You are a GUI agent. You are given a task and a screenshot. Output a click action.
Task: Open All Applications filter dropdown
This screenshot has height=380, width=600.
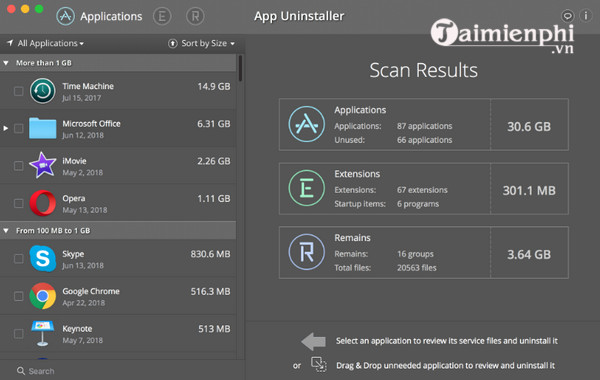pos(51,43)
